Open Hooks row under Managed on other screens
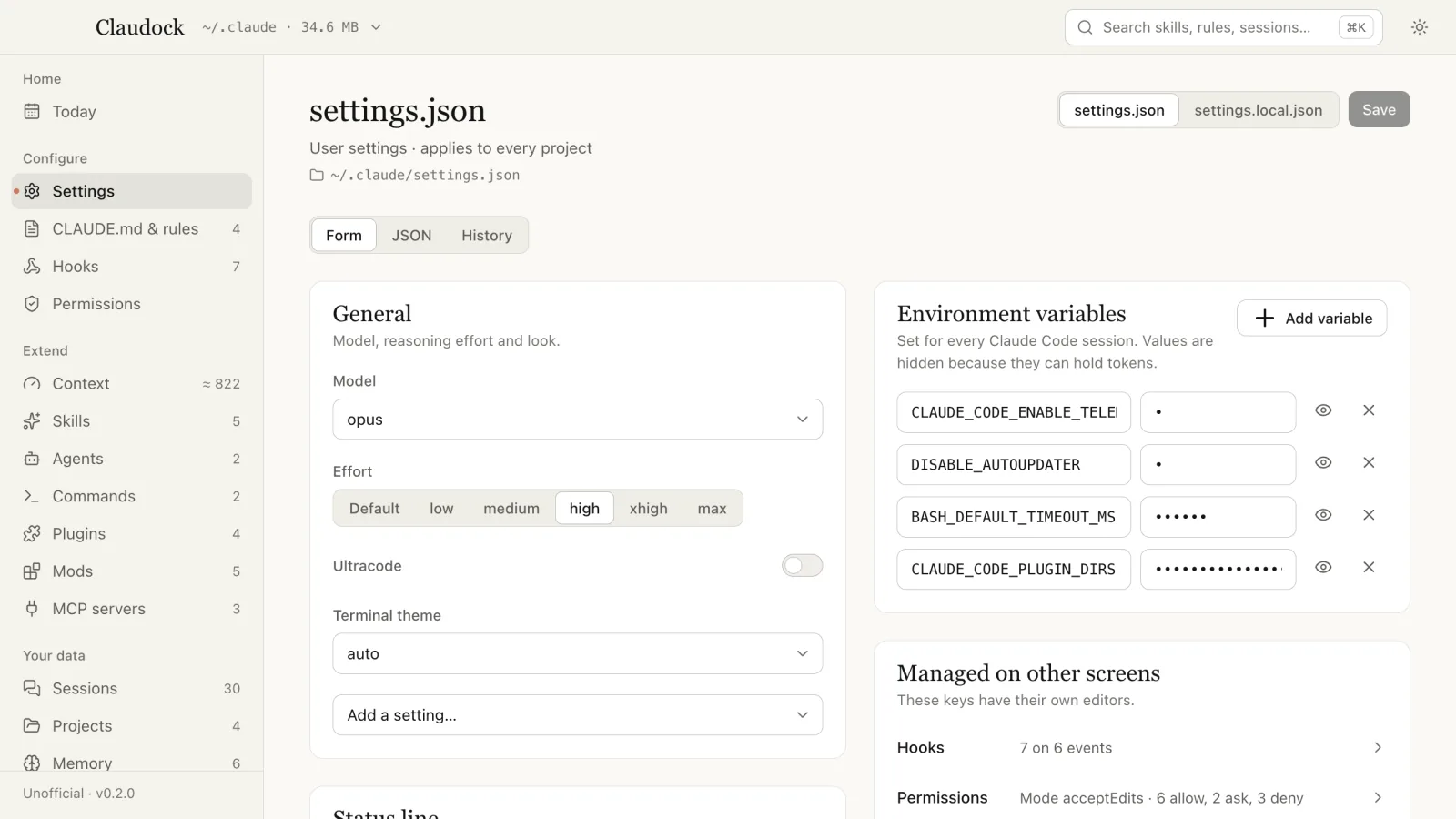The image size is (1456, 819). click(1141, 747)
